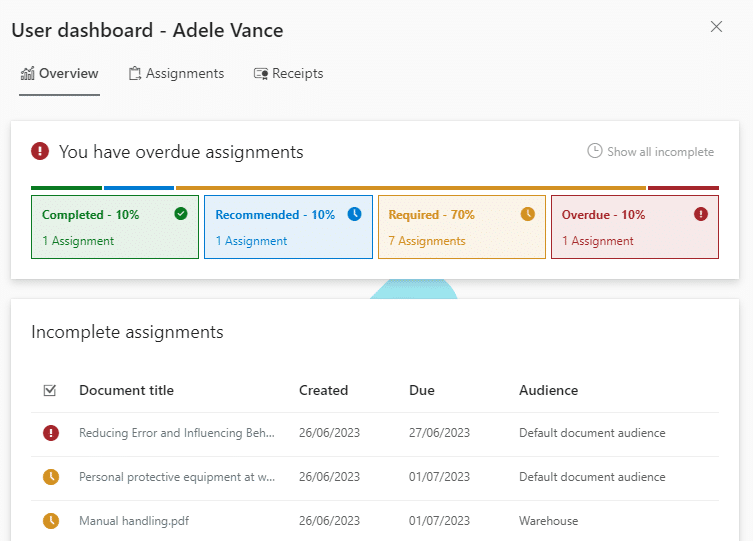Click the blue progress bar segment
The height and width of the screenshot is (541, 753).
[139, 188]
